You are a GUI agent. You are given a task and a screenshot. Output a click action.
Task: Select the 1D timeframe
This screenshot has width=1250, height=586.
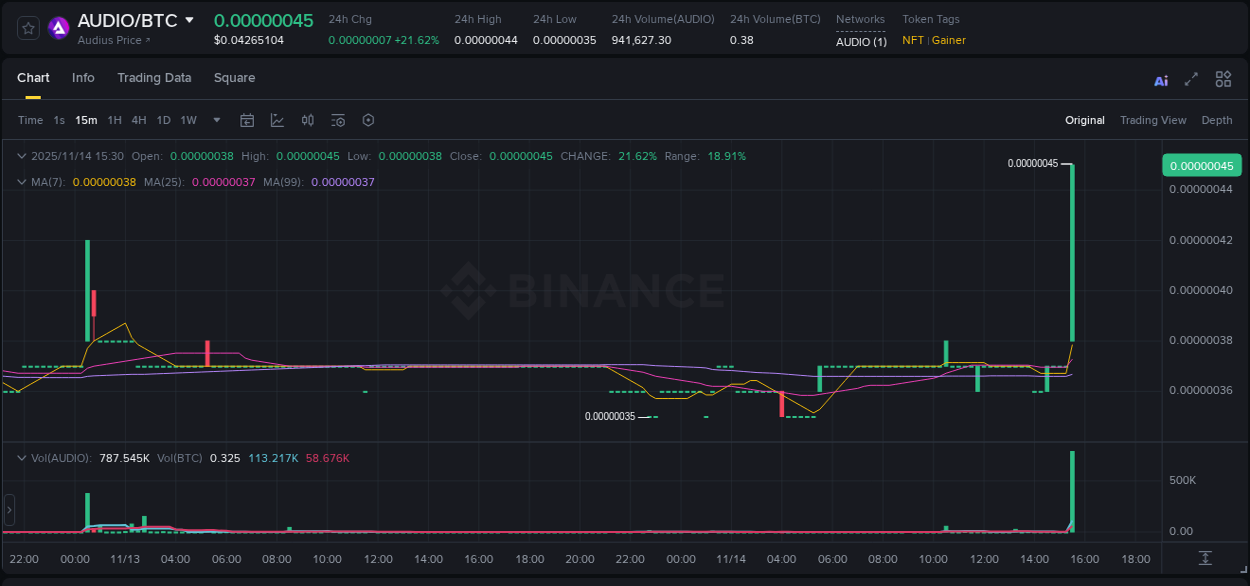(163, 120)
